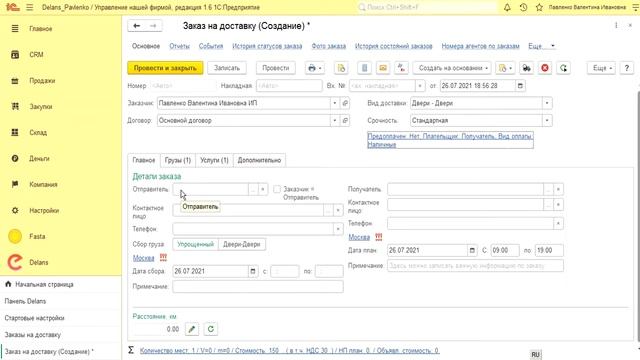Image resolution: width=640 pixels, height=360 pixels.
Task: Go back using the left arrow
Action: click(136, 26)
